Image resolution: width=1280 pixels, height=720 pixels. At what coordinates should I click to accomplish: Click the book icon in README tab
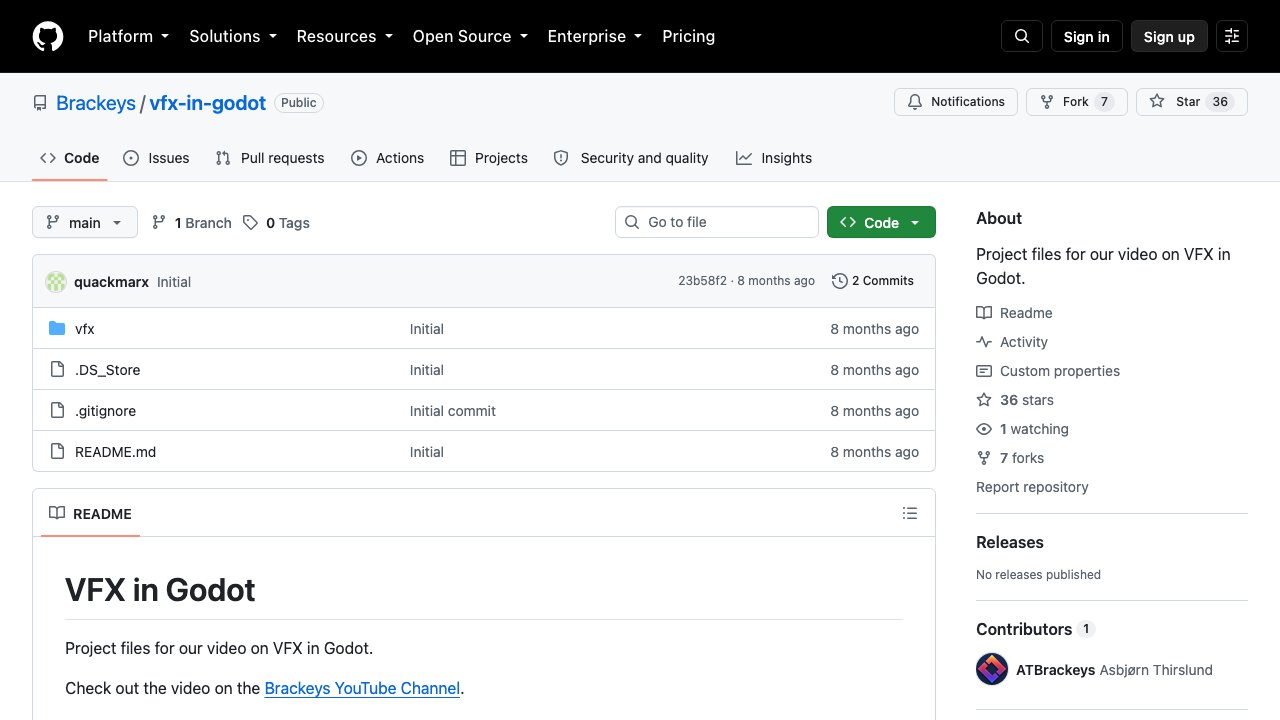(57, 513)
